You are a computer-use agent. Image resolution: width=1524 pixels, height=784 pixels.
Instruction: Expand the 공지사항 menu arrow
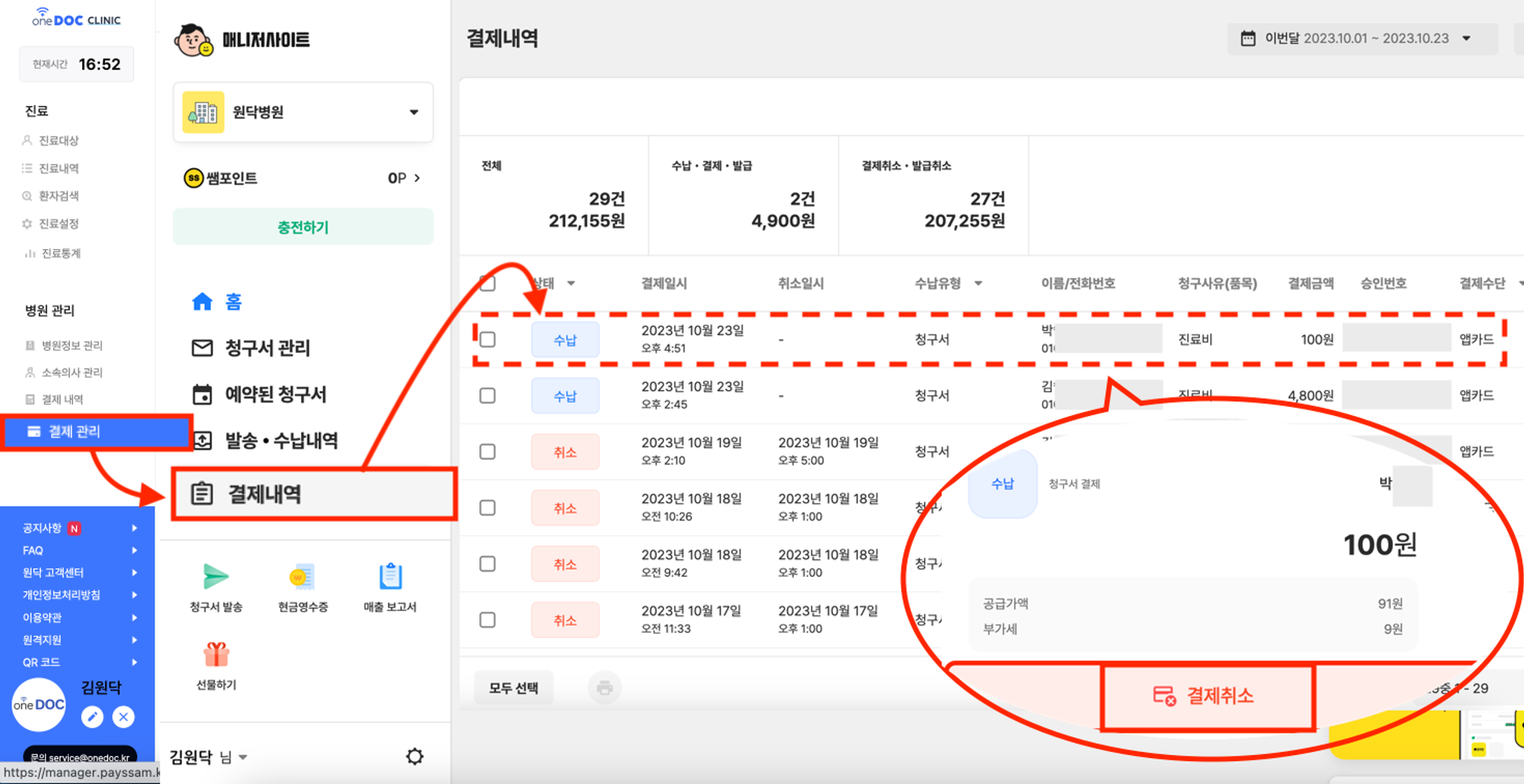click(135, 528)
